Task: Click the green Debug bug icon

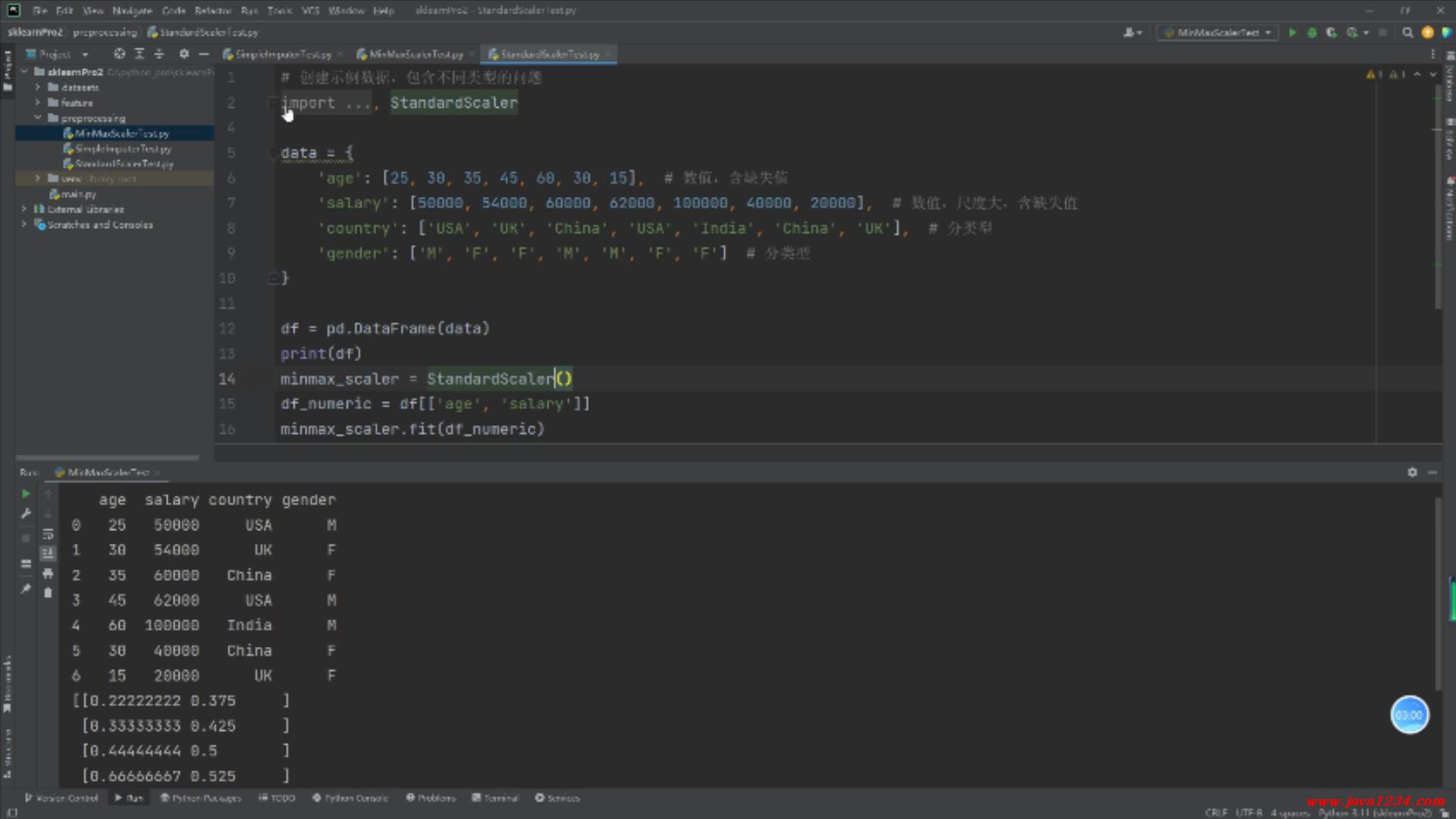Action: coord(1312,33)
